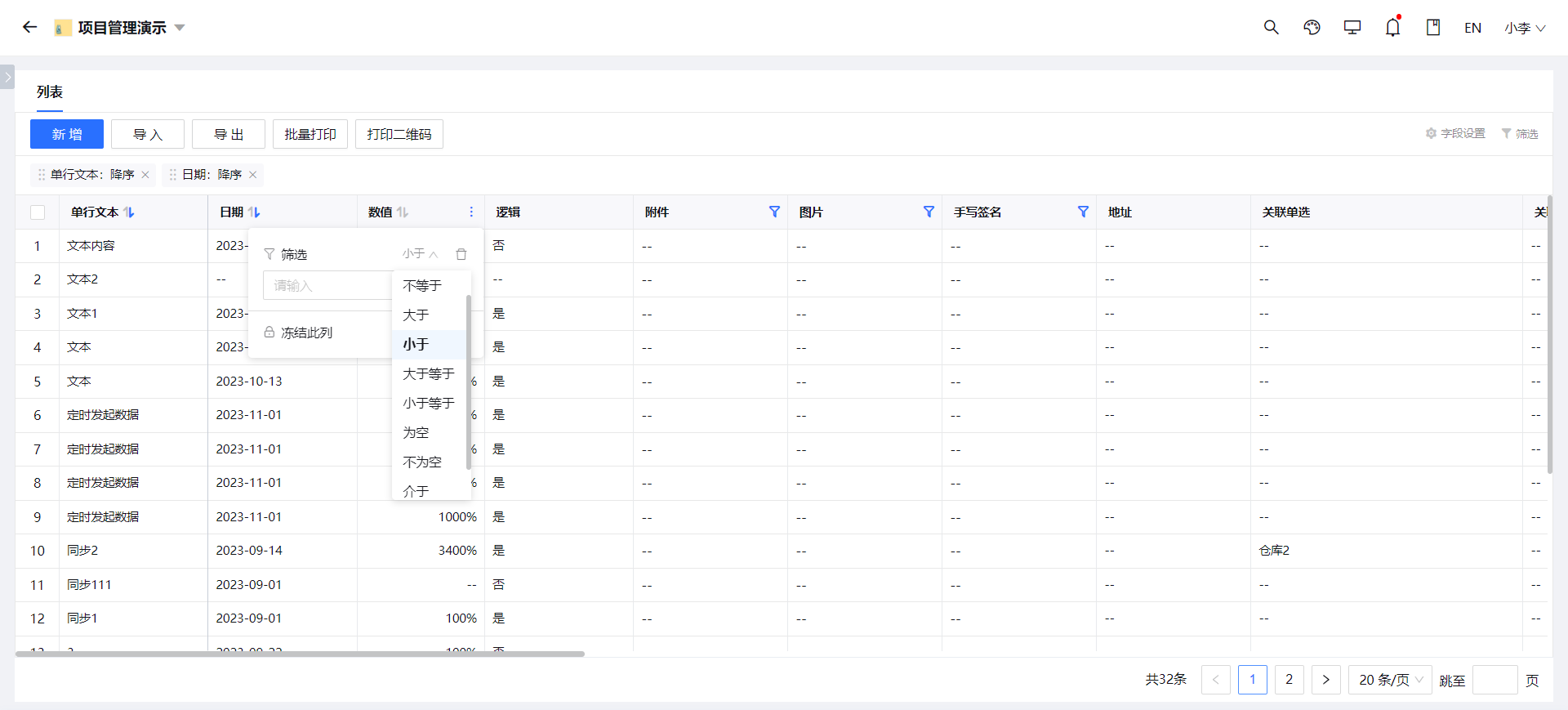1568x710 pixels.
Task: Toggle sort on 数值 column
Action: pos(403,212)
